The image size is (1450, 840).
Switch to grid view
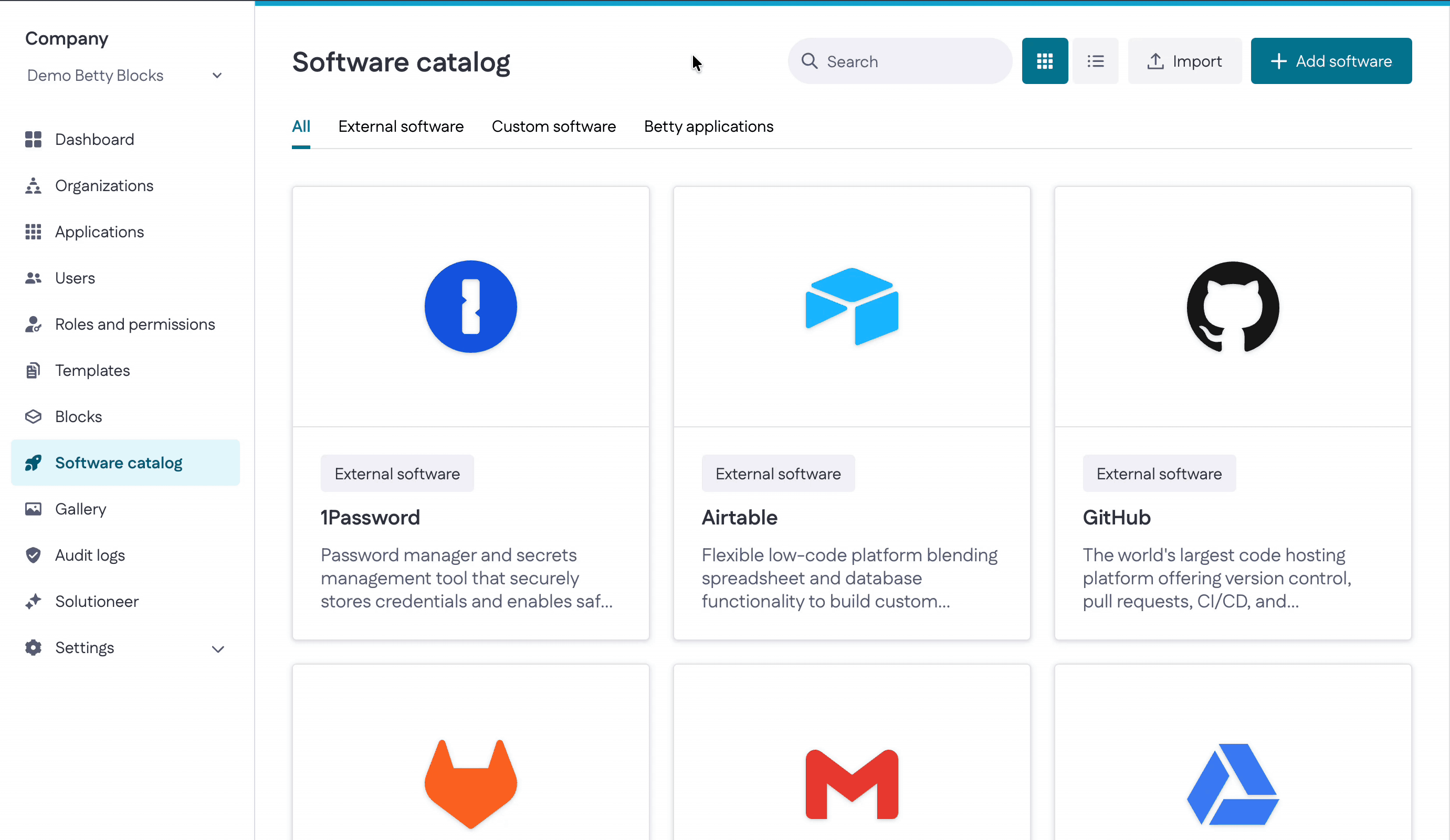point(1045,61)
